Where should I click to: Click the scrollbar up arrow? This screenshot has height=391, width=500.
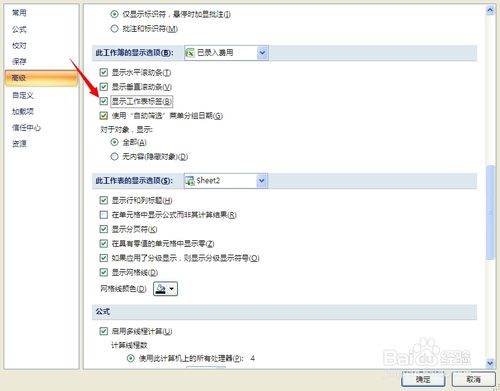click(x=490, y=11)
